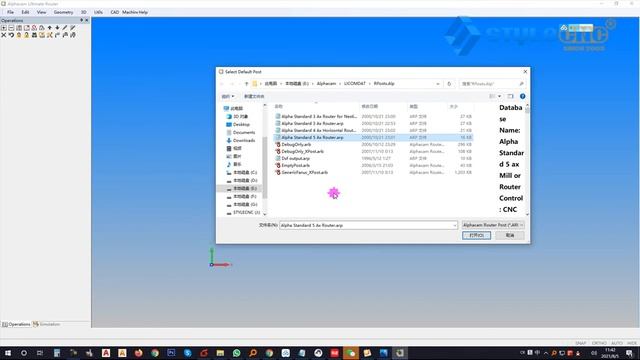Toggle ORTHO in the status bar

click(599, 343)
